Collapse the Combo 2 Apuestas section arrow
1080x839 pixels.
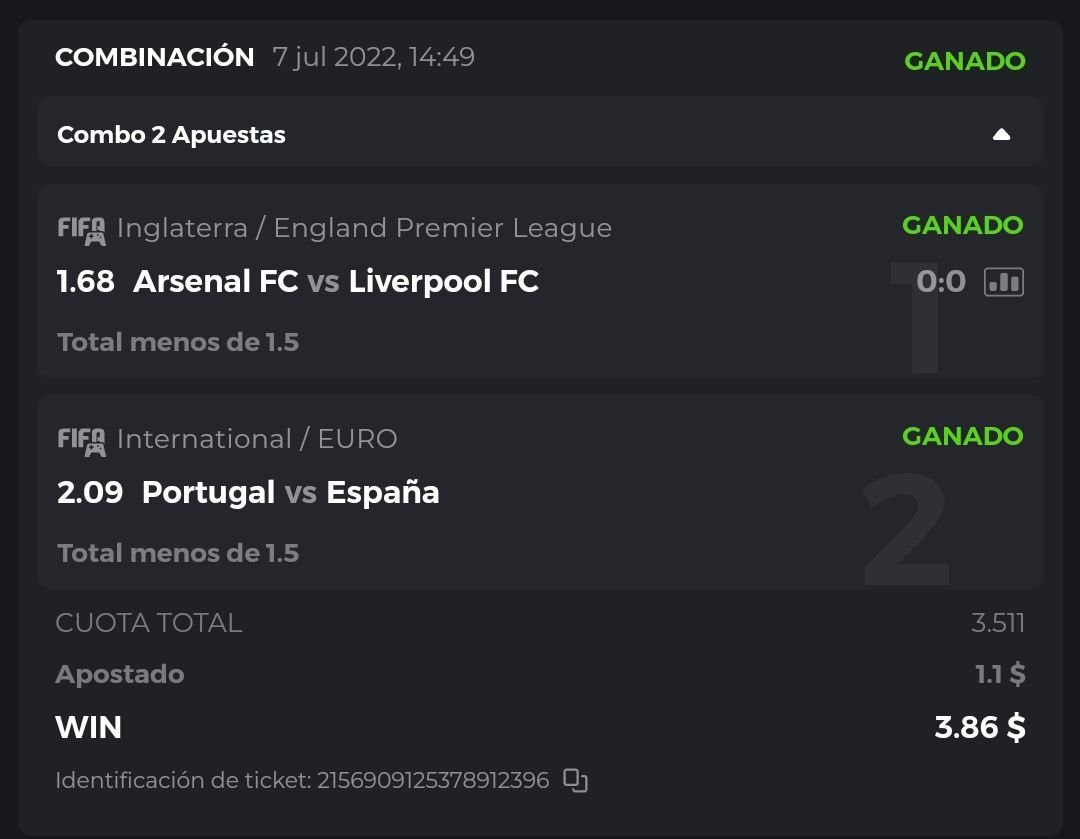pyautogui.click(x=1001, y=135)
